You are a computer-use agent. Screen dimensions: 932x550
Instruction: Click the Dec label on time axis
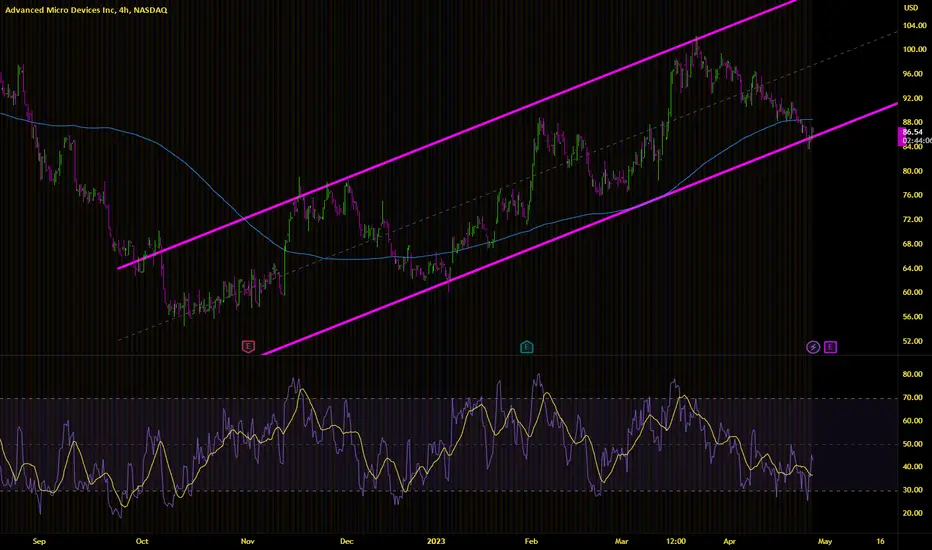[x=347, y=541]
